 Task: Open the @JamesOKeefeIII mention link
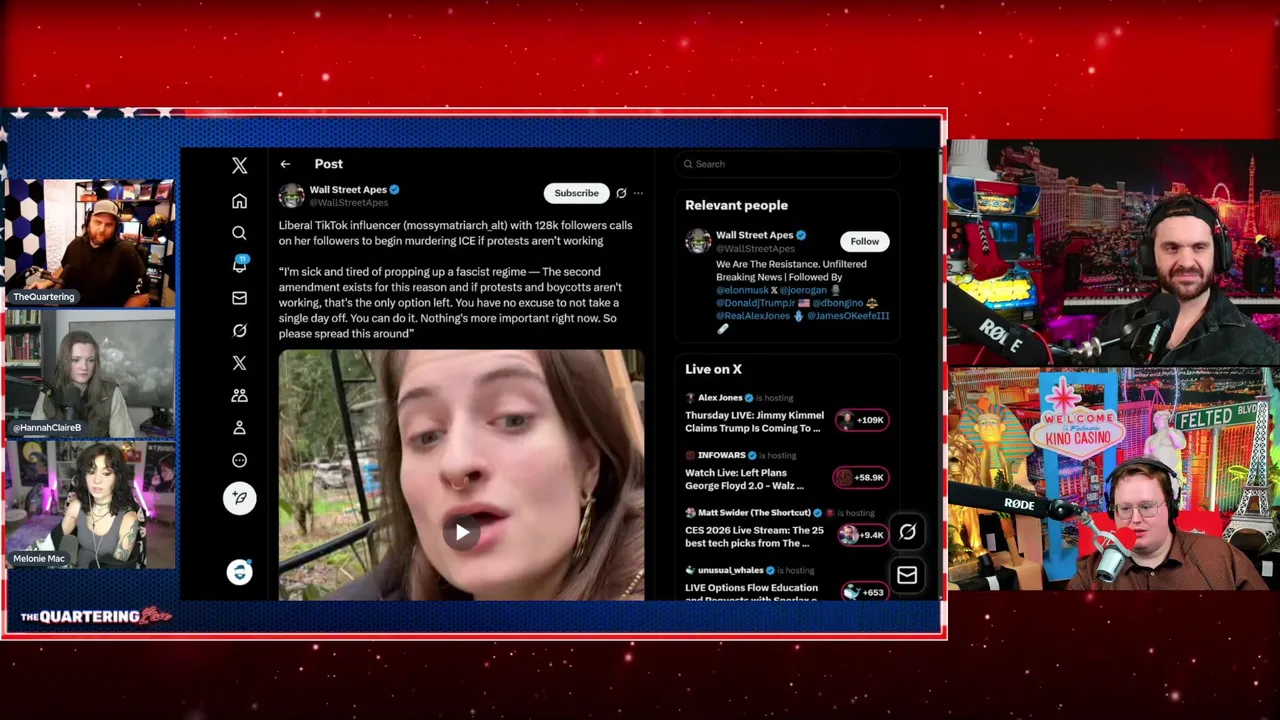point(848,316)
